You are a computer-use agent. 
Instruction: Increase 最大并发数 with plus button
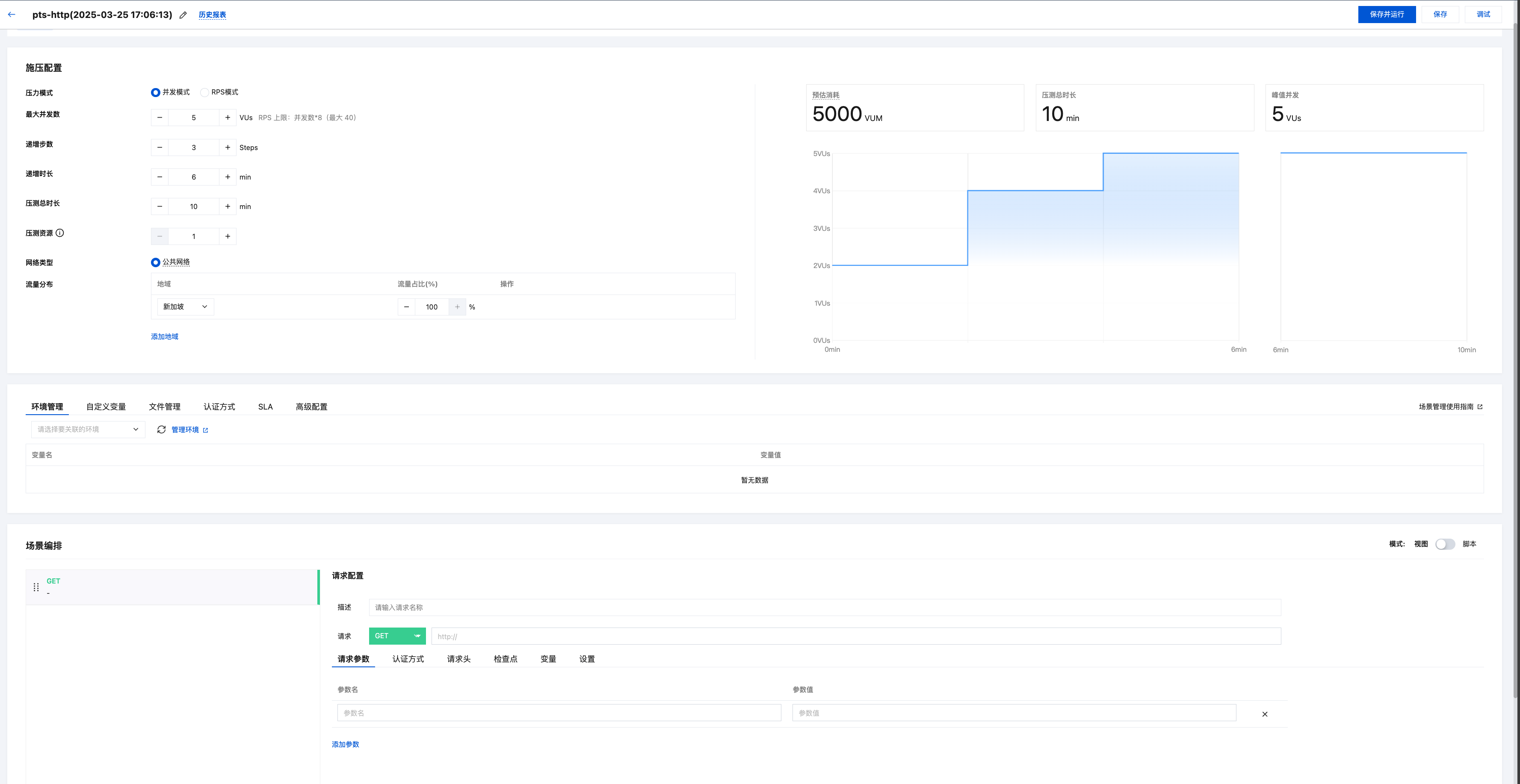tap(227, 118)
